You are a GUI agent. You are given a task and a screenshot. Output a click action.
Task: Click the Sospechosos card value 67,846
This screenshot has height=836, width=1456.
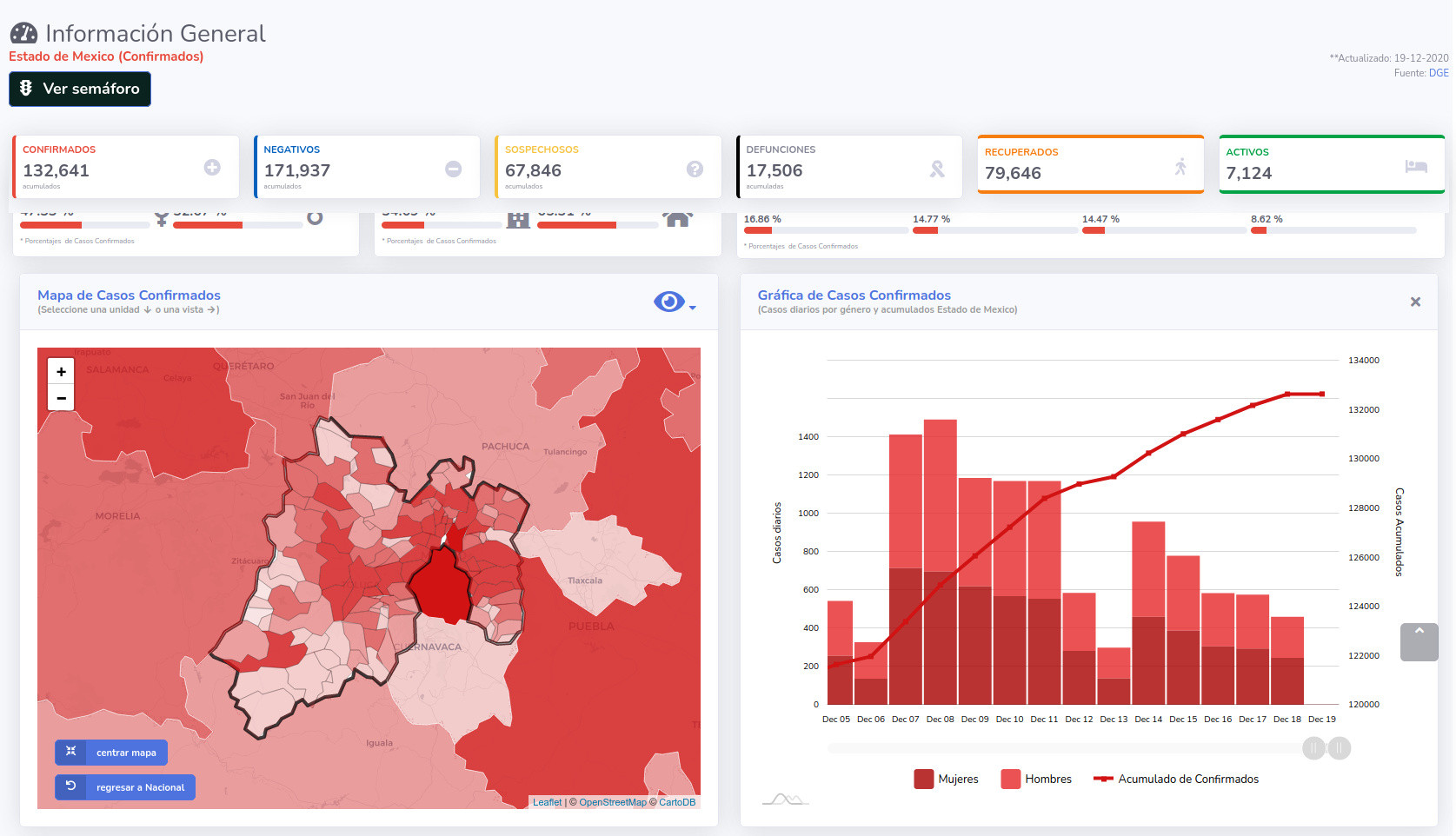533,170
